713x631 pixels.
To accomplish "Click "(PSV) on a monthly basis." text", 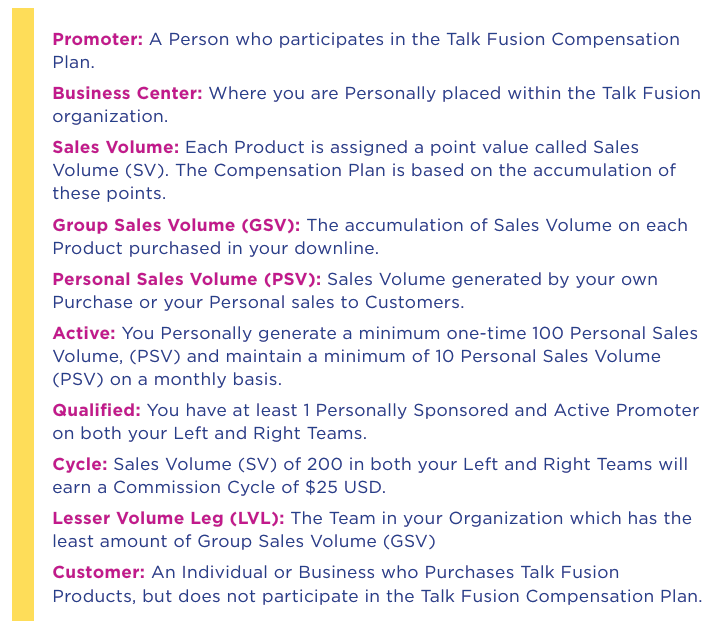I will pyautogui.click(x=167, y=379).
